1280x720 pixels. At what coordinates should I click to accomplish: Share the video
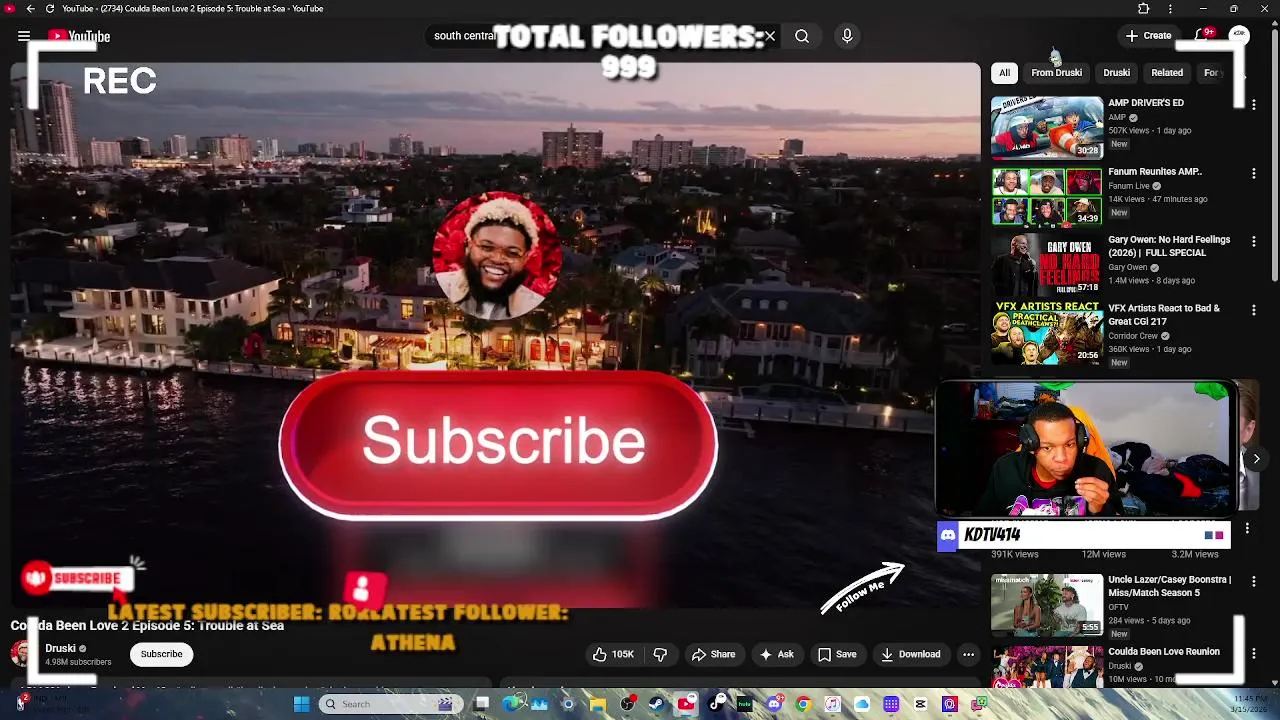pos(713,654)
